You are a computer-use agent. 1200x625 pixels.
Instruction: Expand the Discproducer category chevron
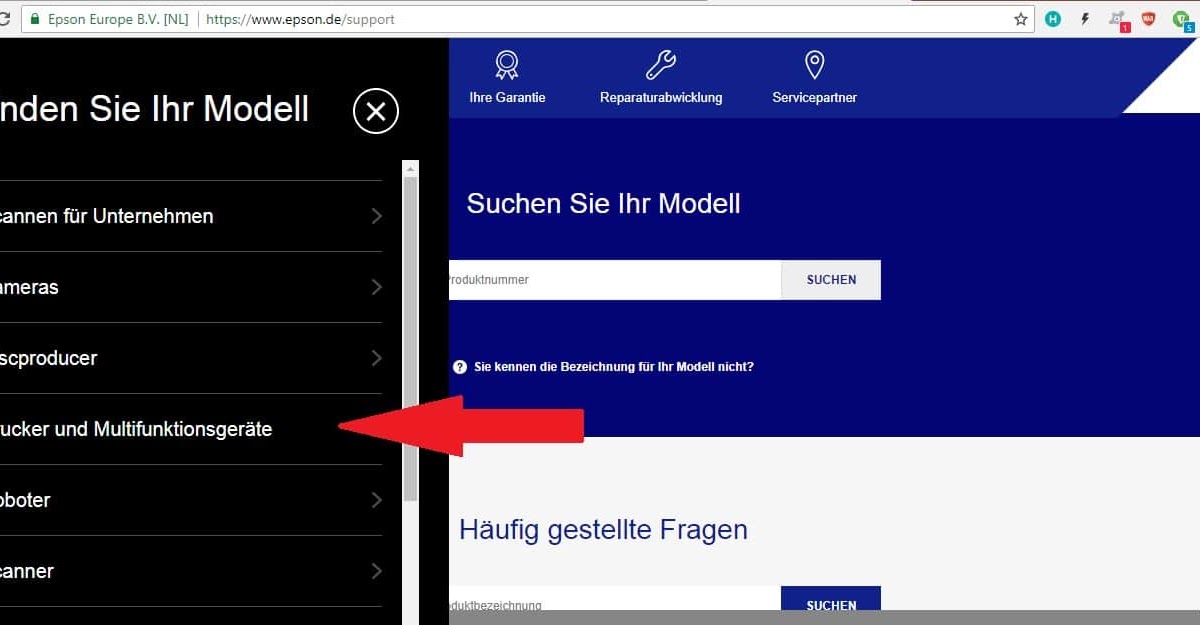[x=376, y=358]
